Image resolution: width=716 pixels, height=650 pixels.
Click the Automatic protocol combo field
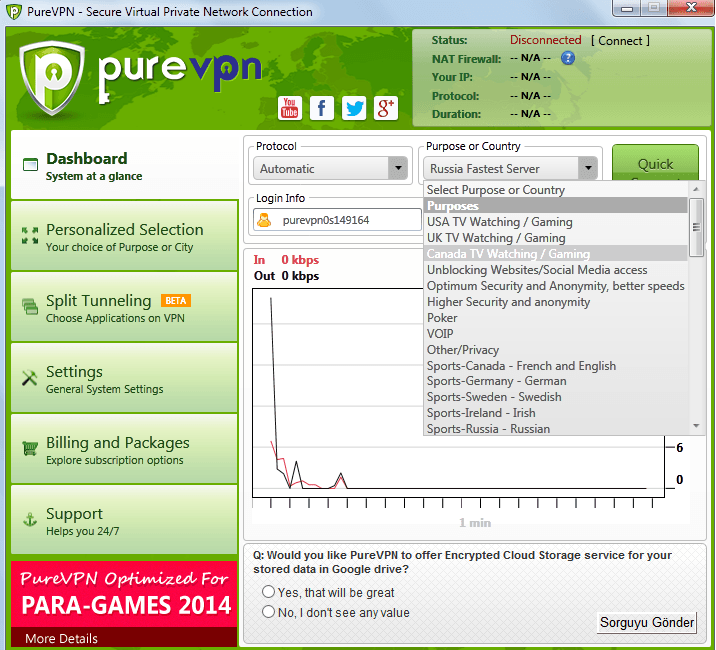point(331,169)
